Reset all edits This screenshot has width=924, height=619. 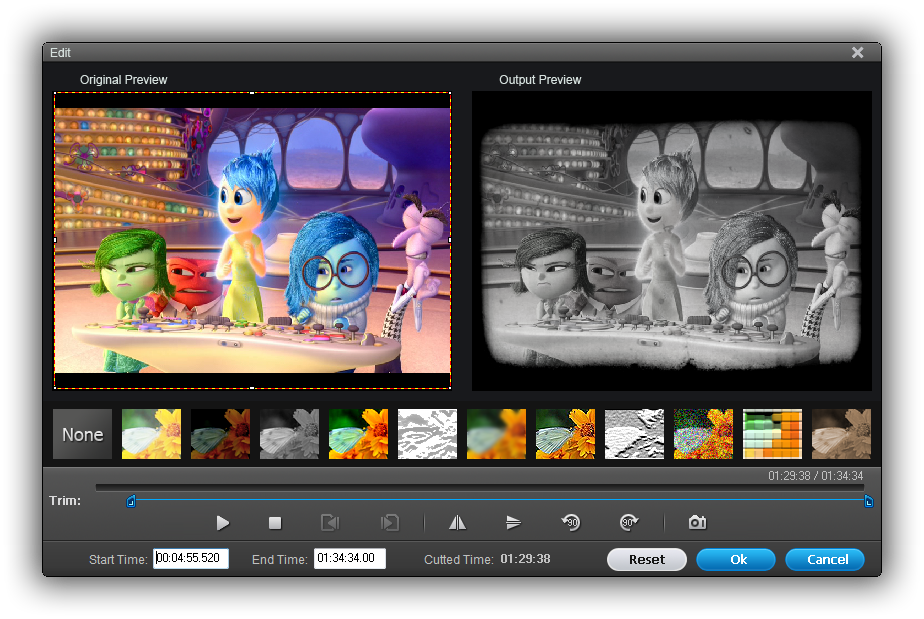tap(646, 559)
